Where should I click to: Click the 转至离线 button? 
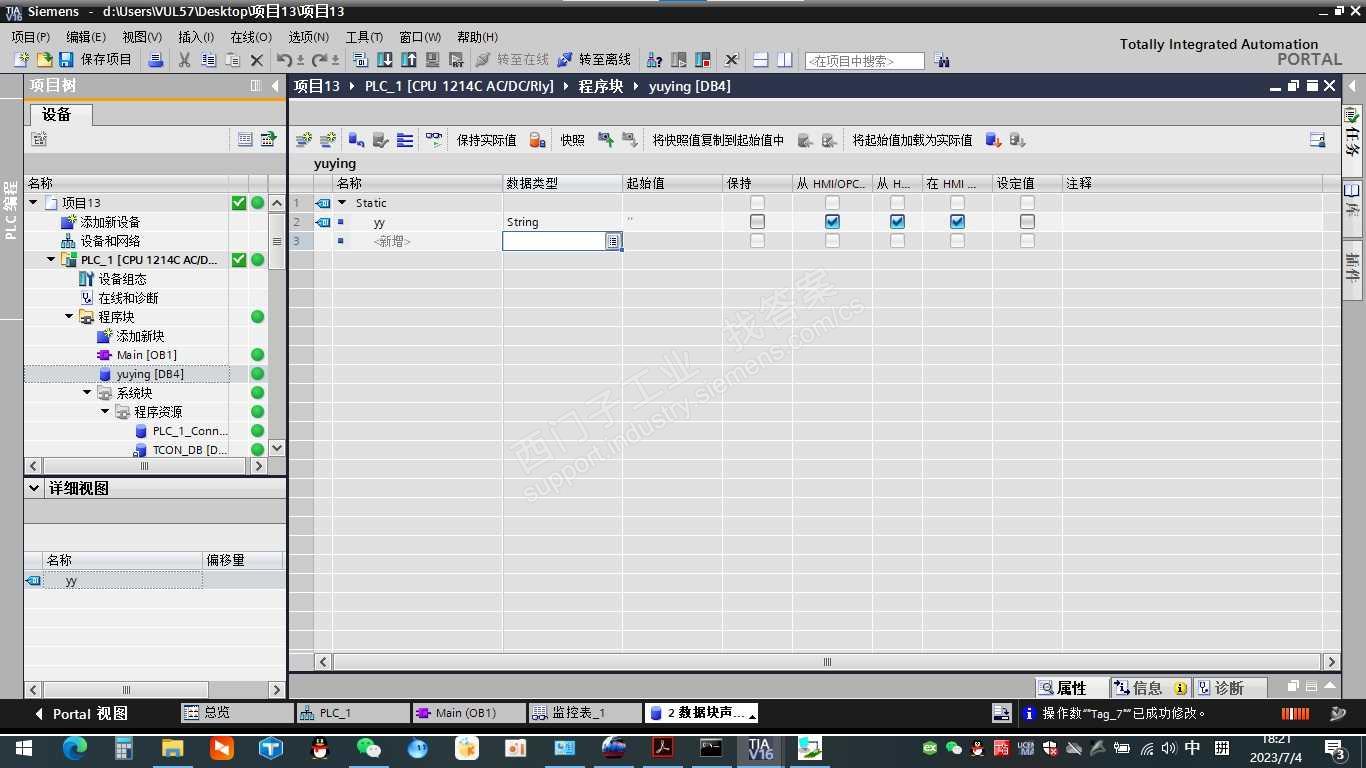[594, 60]
